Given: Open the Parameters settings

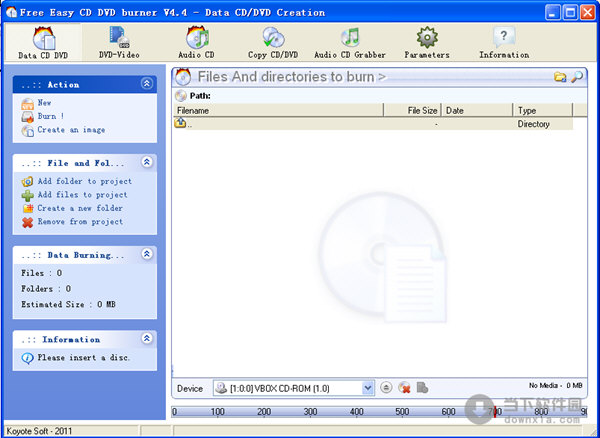Looking at the screenshot, I should click(427, 42).
